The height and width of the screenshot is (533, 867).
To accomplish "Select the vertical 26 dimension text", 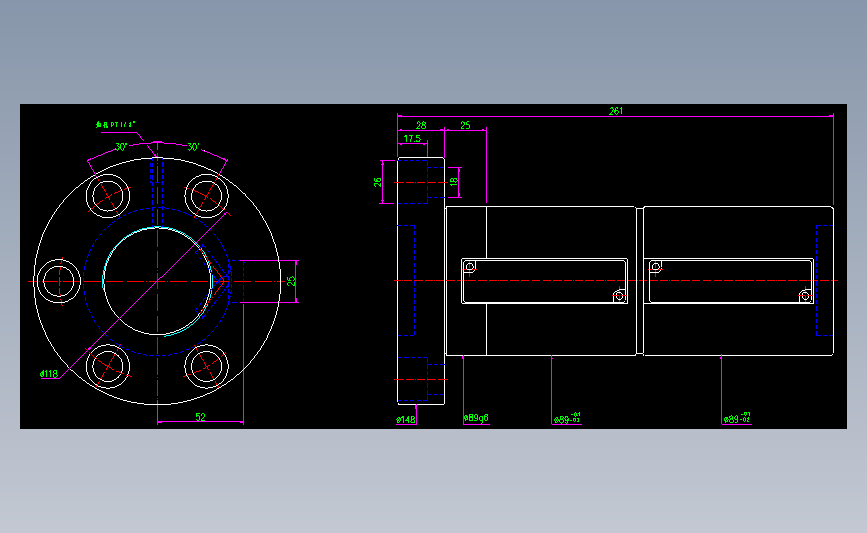I will tap(378, 182).
